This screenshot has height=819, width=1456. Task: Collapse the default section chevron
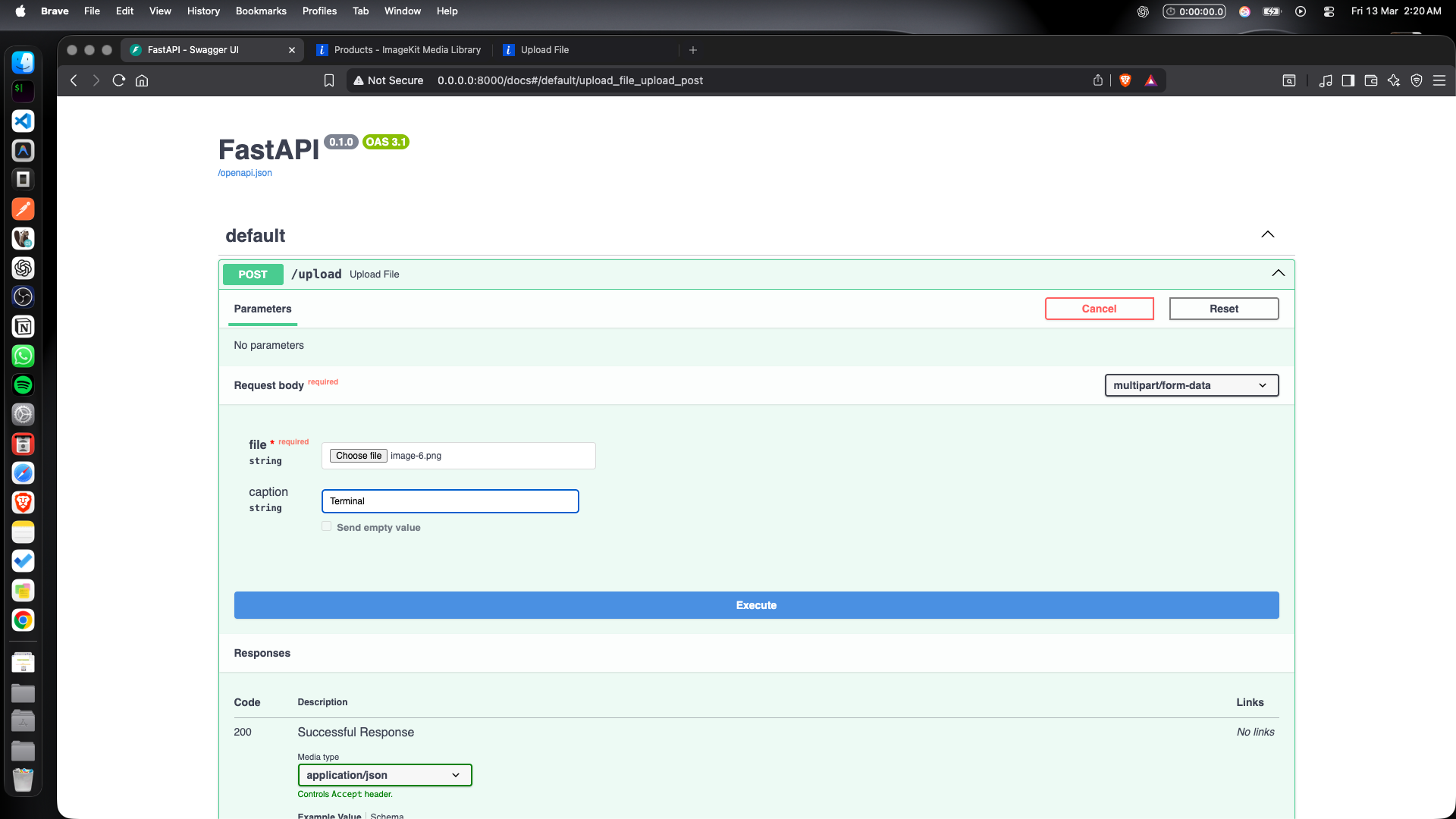tap(1268, 234)
